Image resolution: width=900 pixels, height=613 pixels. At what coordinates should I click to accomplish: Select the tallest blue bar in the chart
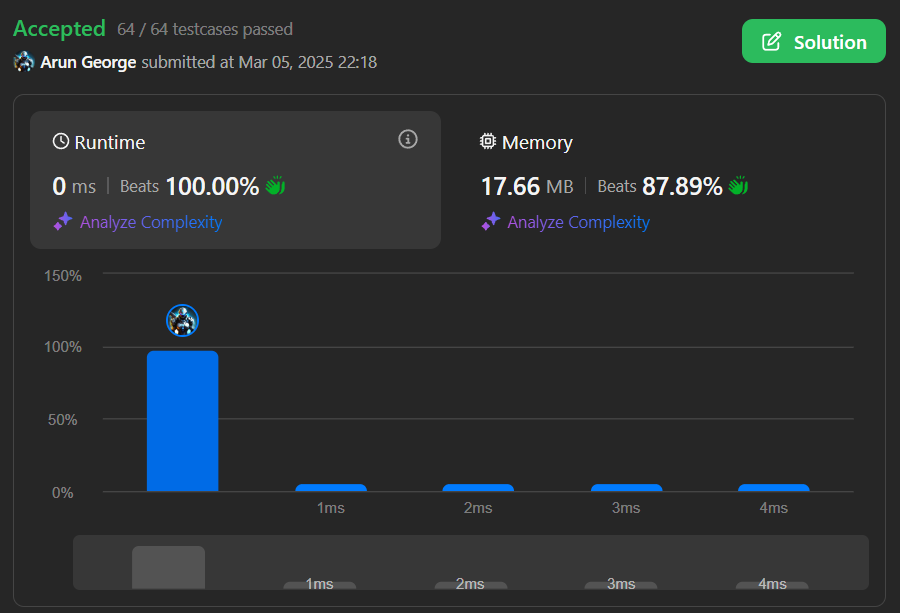[x=182, y=421]
